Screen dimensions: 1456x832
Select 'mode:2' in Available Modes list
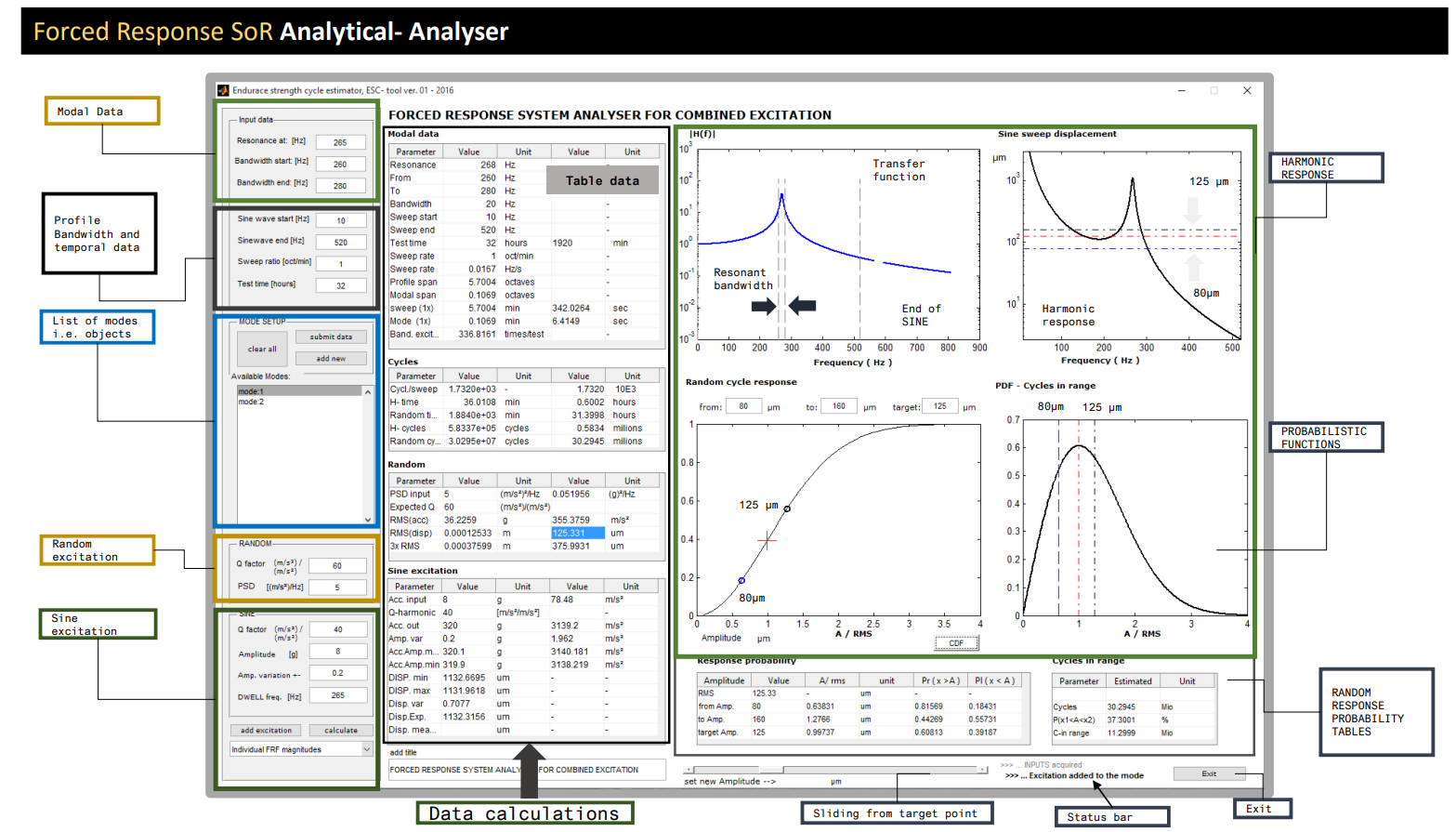coord(299,402)
